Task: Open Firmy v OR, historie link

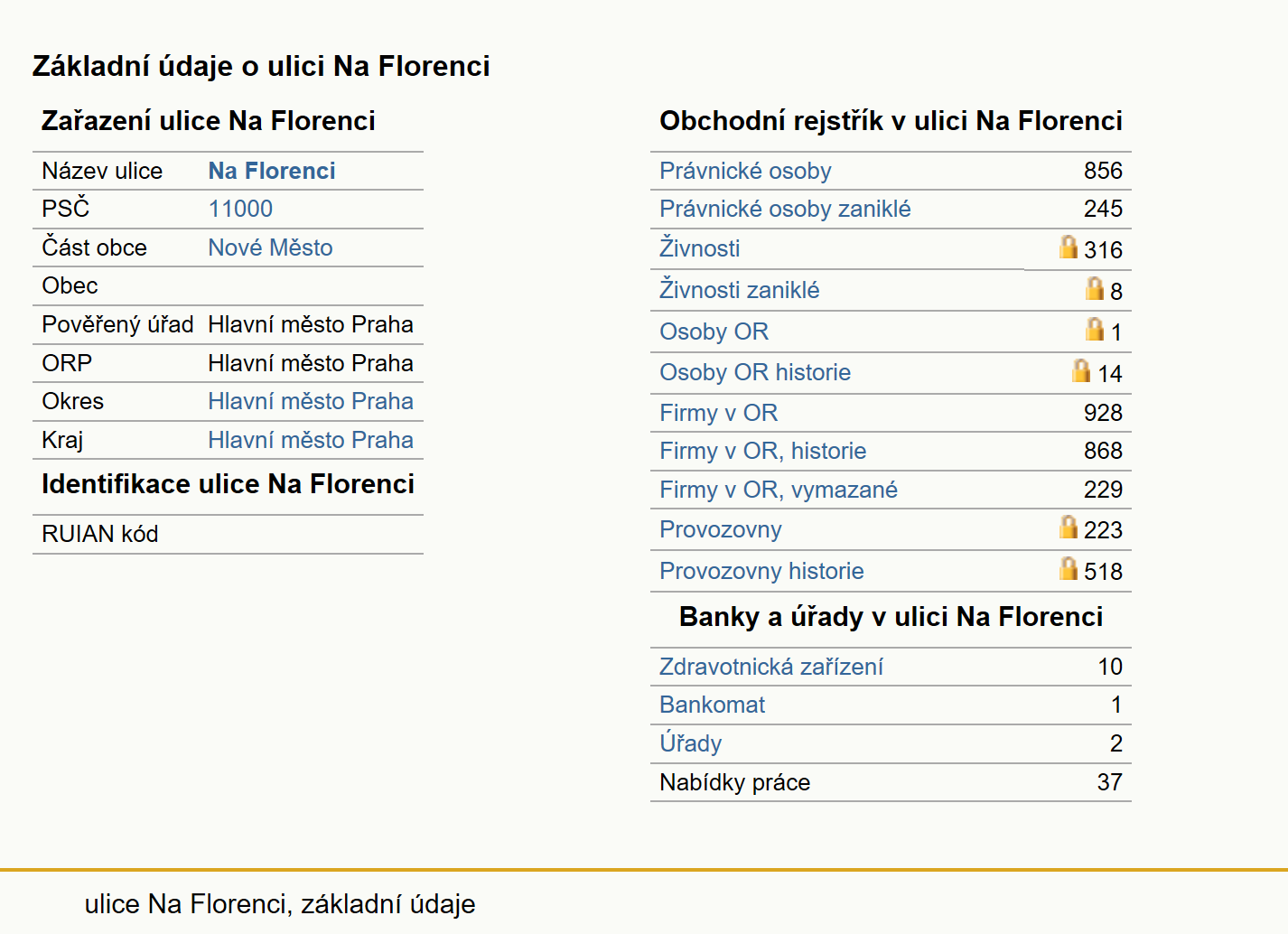Action: (763, 451)
